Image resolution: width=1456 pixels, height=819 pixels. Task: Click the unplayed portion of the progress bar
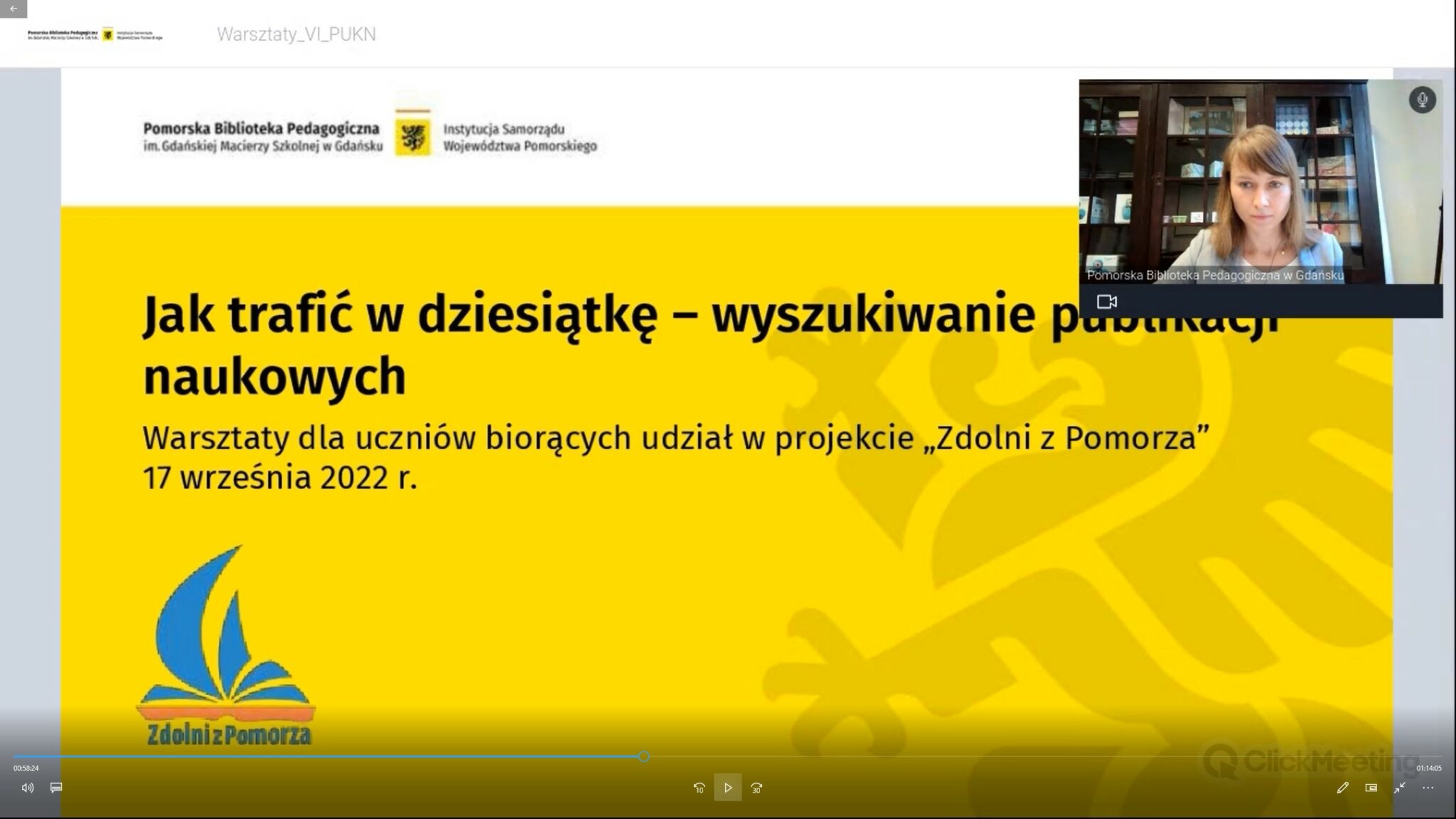click(995, 756)
